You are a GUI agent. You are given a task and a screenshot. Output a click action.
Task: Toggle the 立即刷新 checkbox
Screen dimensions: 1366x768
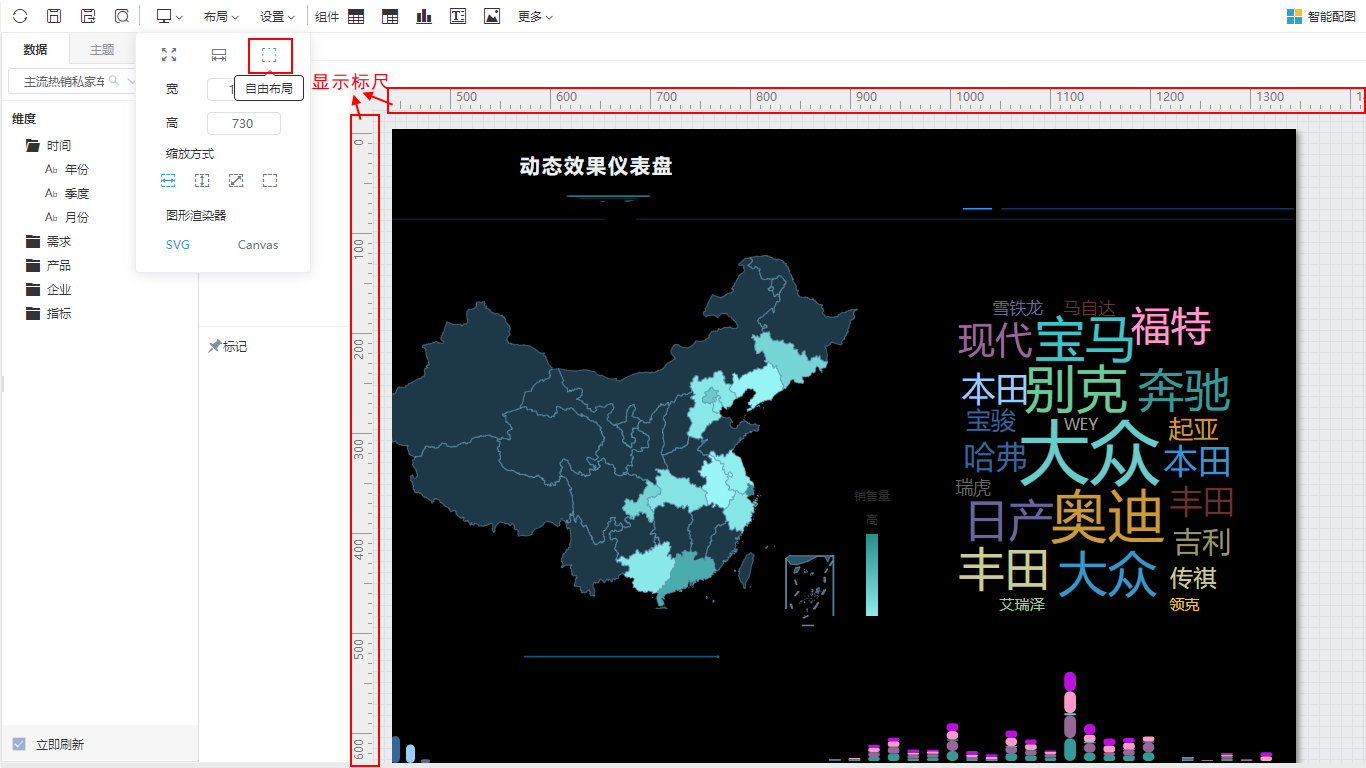[x=19, y=744]
